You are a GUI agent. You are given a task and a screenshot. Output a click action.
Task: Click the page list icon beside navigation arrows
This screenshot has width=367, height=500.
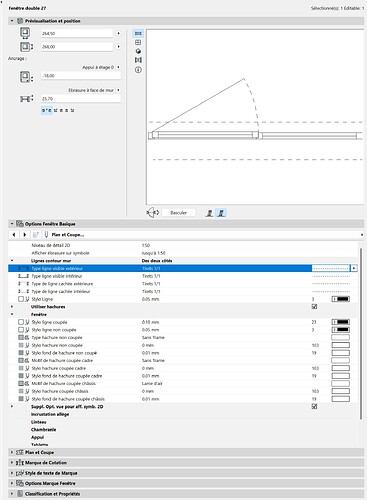point(36,235)
